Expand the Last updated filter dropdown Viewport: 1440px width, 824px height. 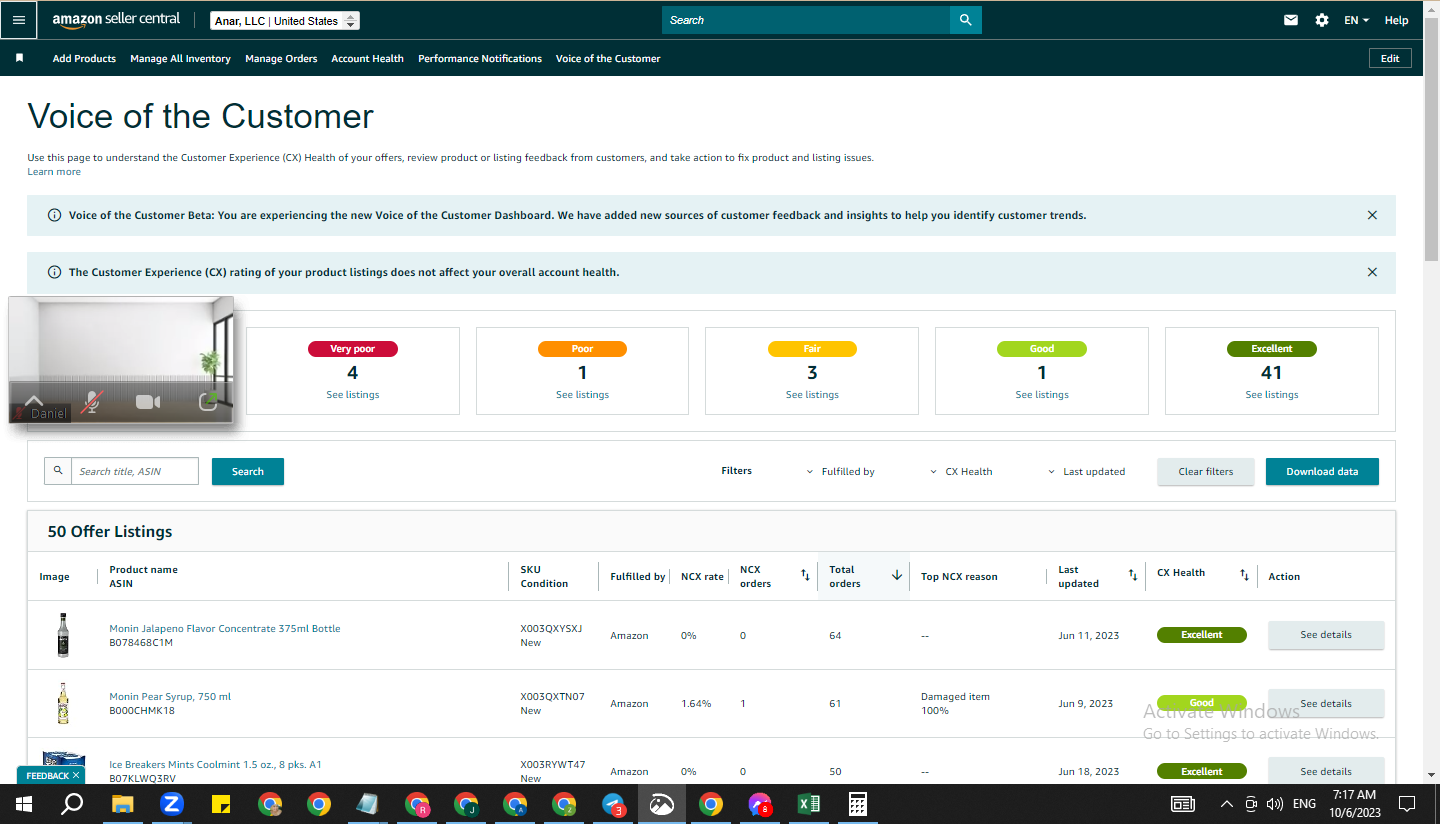point(1086,472)
